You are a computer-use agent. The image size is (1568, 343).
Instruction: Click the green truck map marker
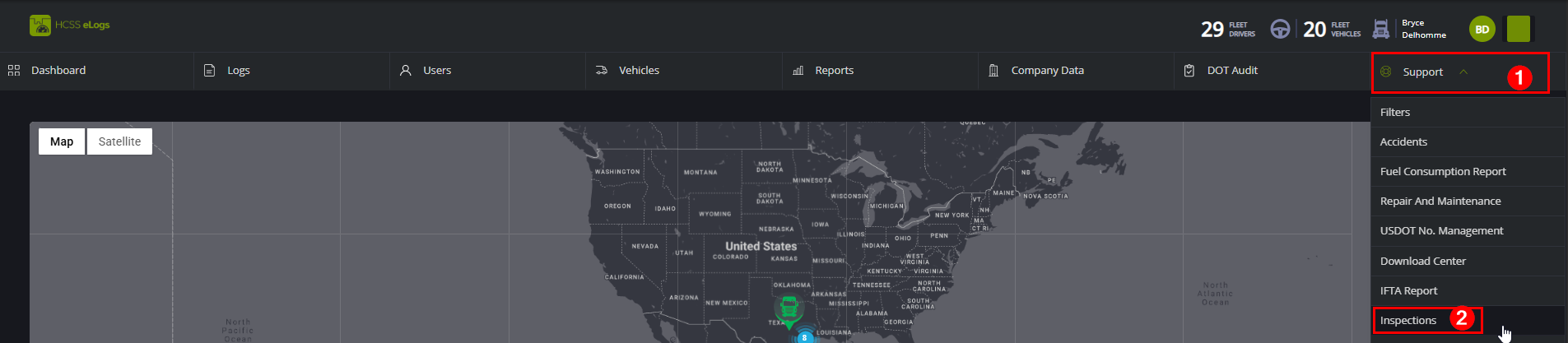[x=789, y=311]
